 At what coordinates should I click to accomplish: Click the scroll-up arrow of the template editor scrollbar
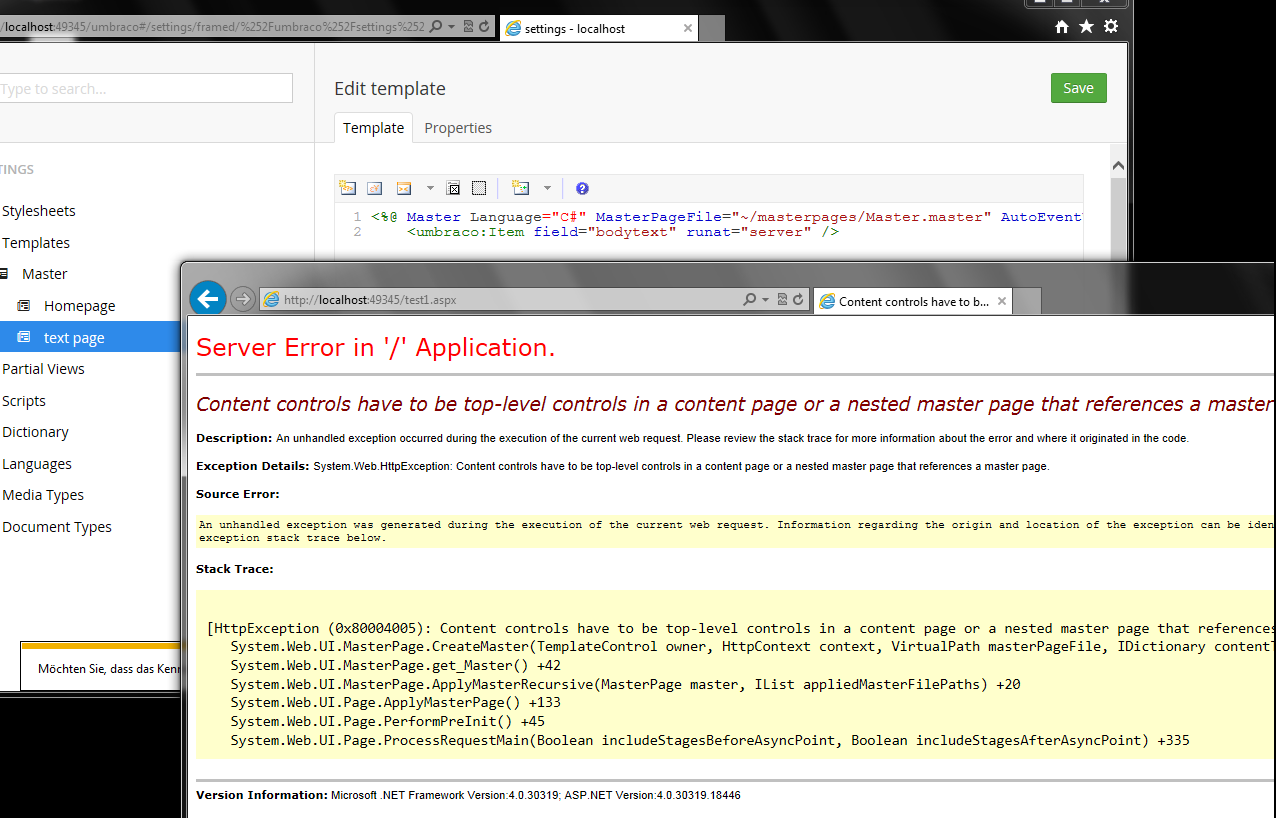coord(1118,167)
